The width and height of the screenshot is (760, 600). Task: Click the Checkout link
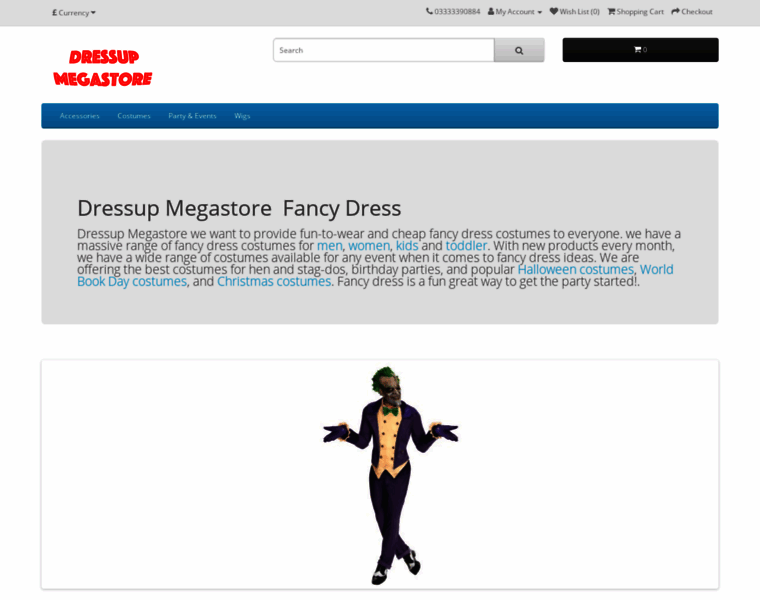[692, 12]
